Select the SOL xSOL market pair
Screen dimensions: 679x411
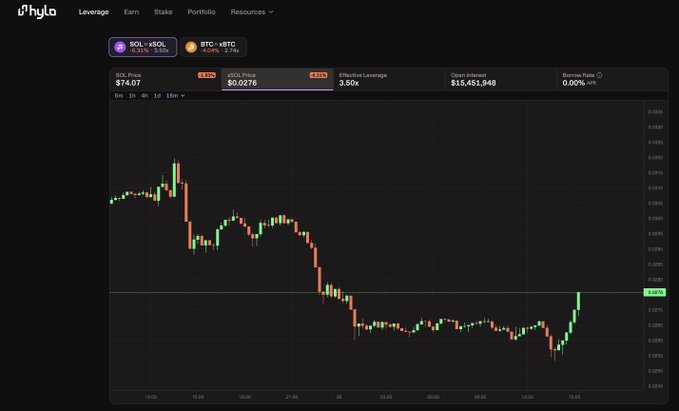143,47
